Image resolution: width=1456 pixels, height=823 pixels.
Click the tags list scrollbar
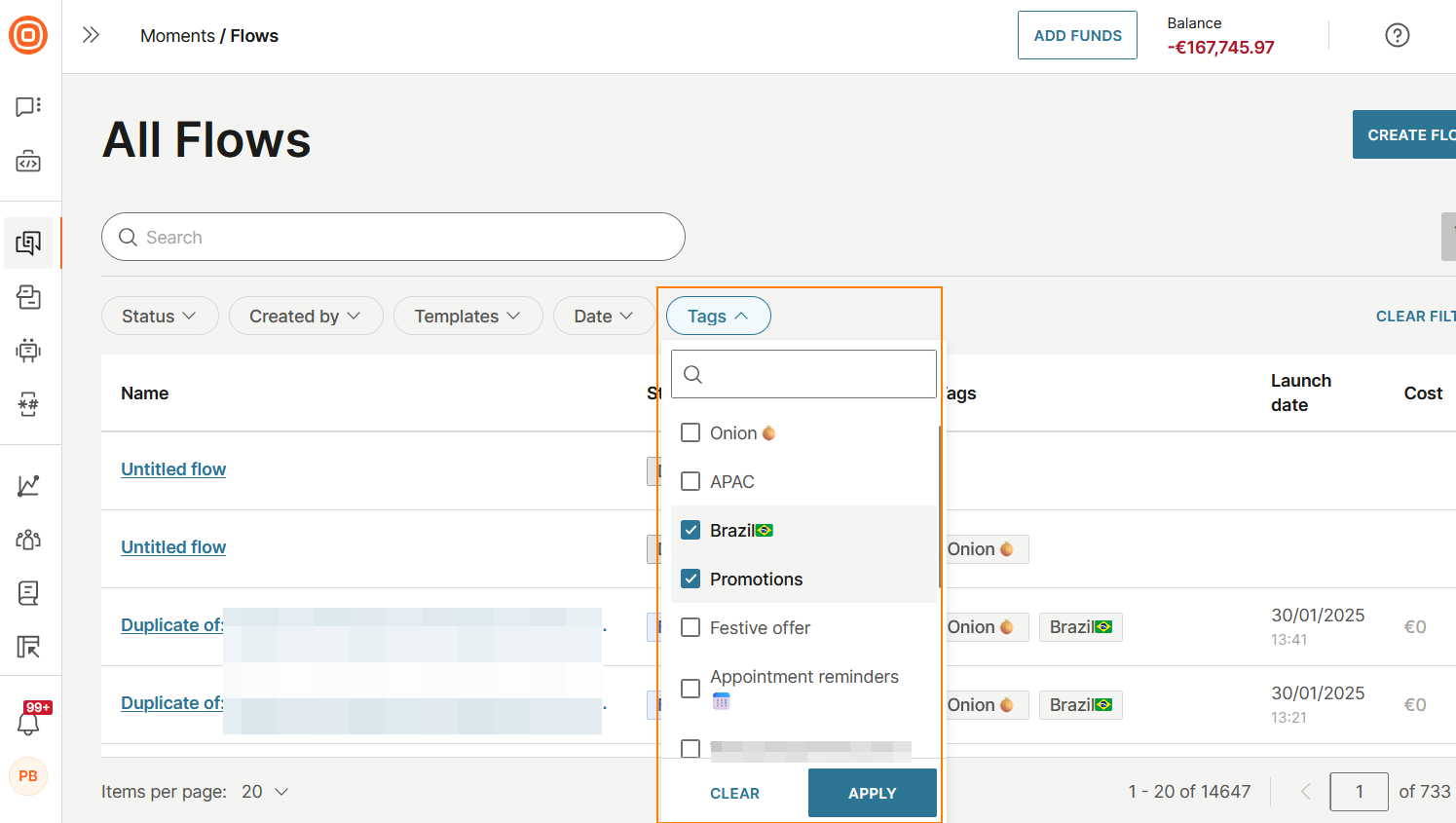tap(939, 506)
